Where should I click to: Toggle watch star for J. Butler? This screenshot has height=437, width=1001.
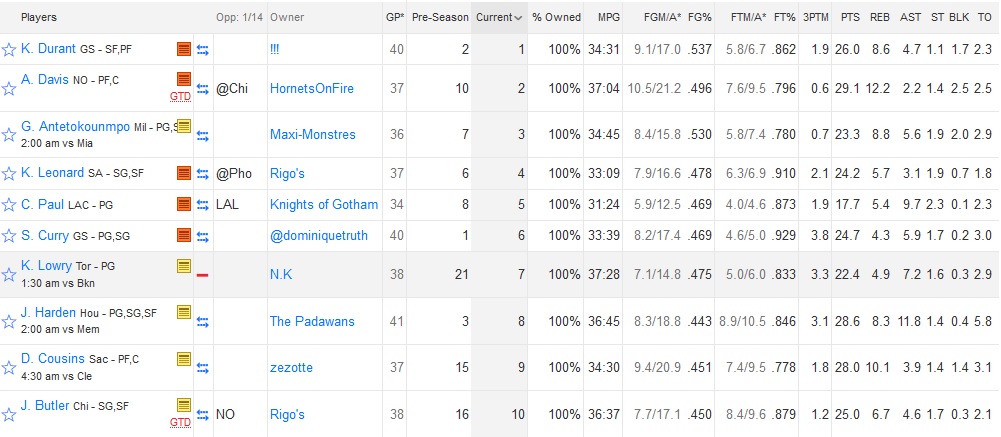pyautogui.click(x=8, y=415)
